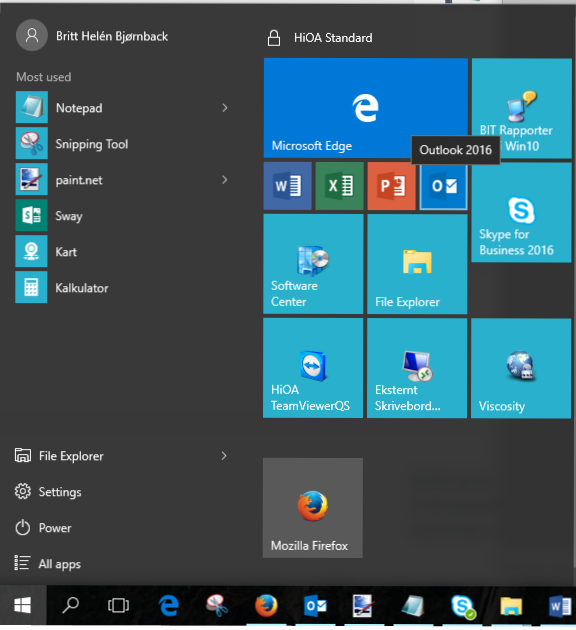The image size is (576, 630).
Task: Click the Windows Start button
Action: point(22,605)
